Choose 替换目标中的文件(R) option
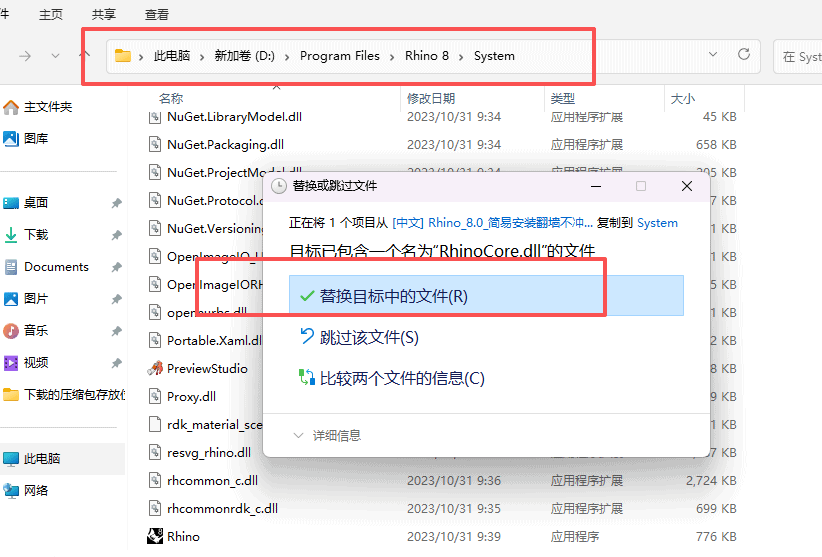This screenshot has height=557, width=822. [486, 296]
